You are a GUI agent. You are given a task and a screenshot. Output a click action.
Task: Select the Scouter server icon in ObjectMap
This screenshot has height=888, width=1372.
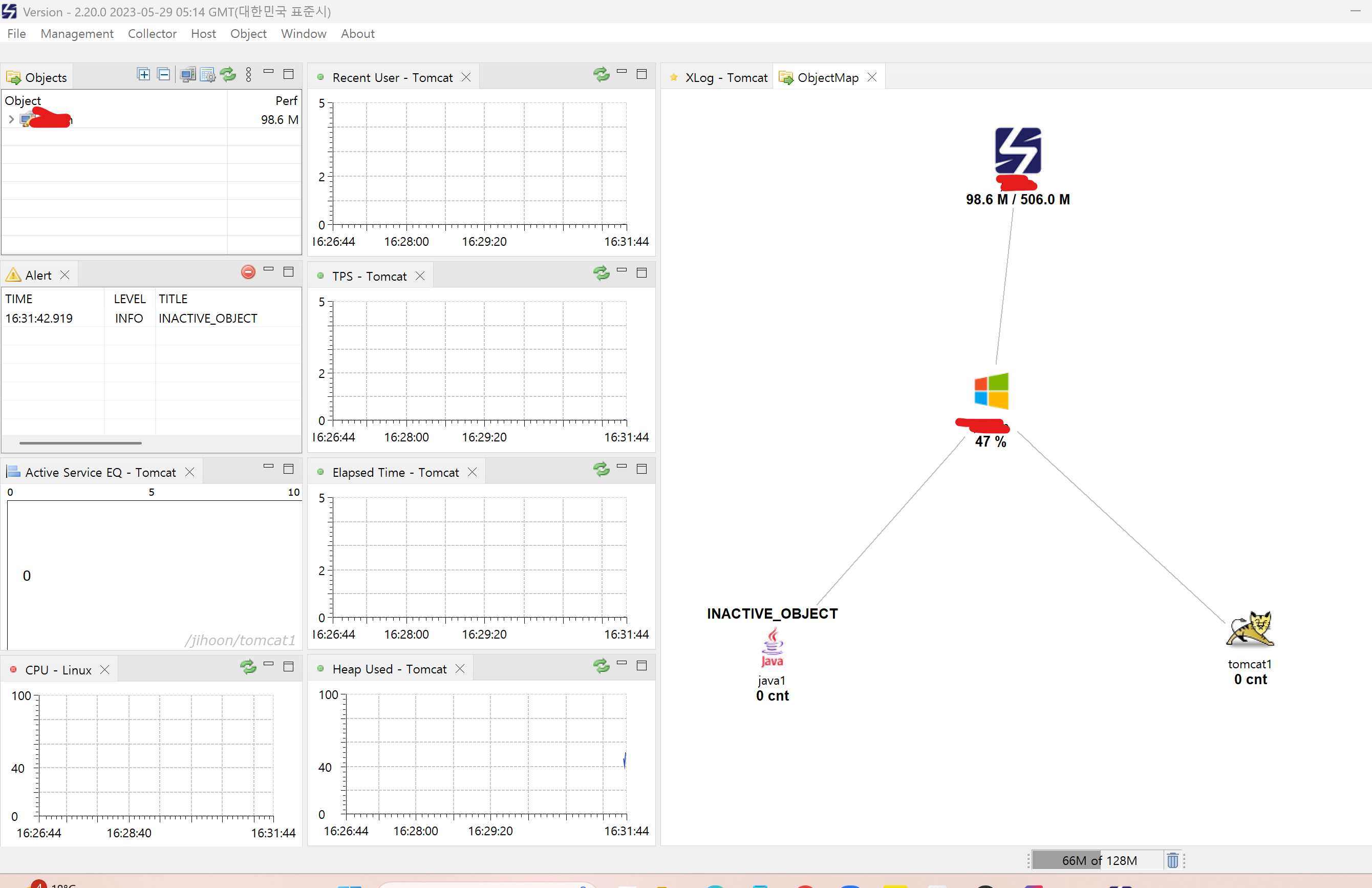[x=1018, y=151]
